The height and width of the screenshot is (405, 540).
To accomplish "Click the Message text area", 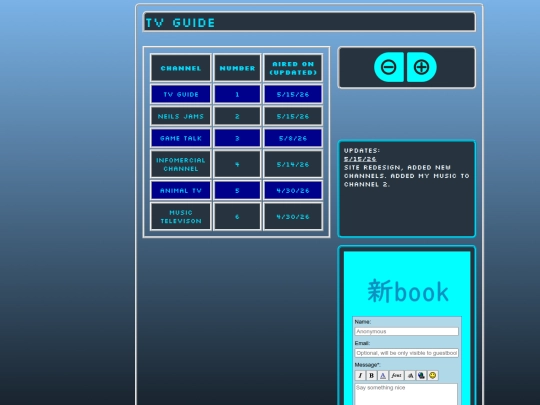I will (406, 394).
